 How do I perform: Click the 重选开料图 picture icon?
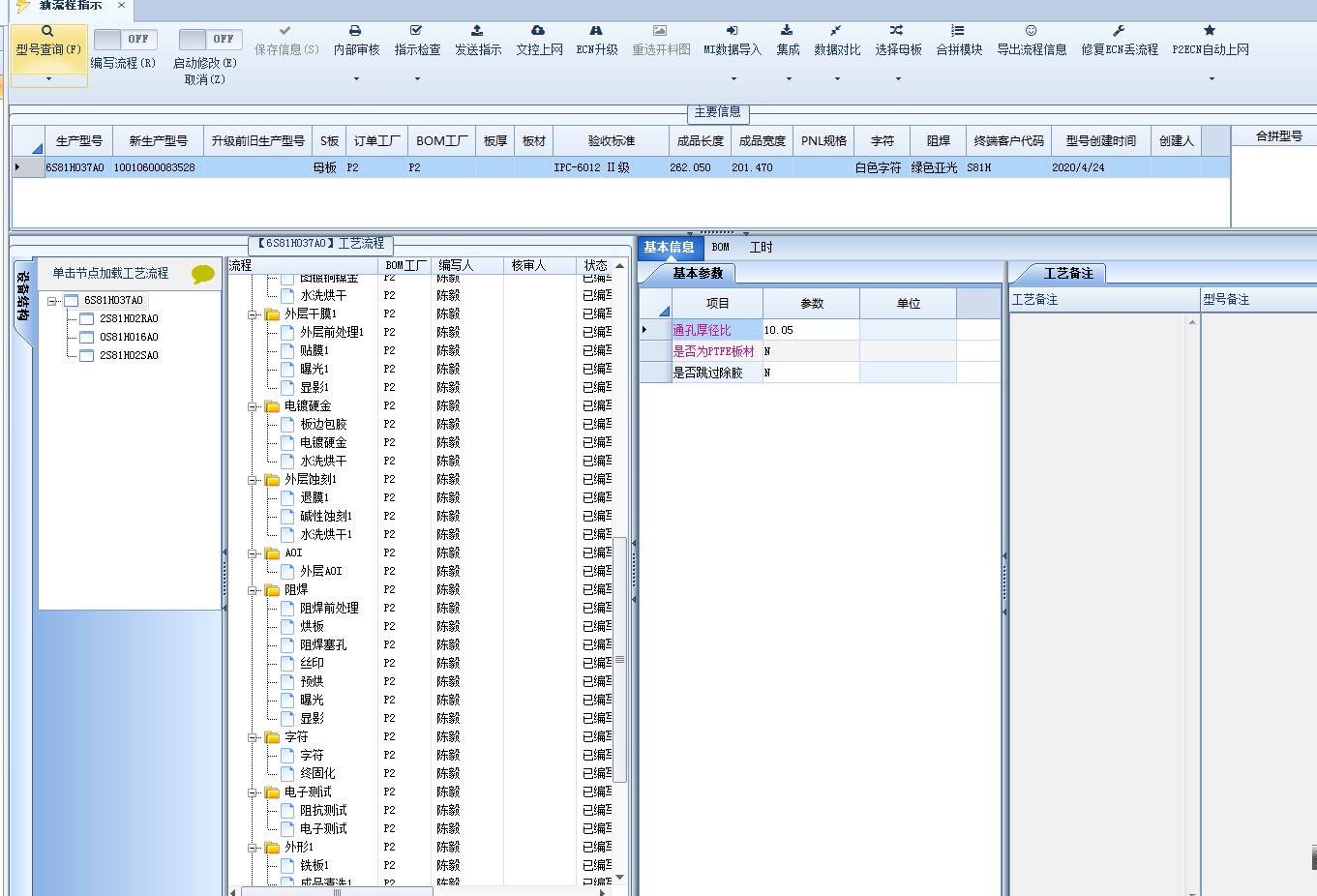[660, 31]
